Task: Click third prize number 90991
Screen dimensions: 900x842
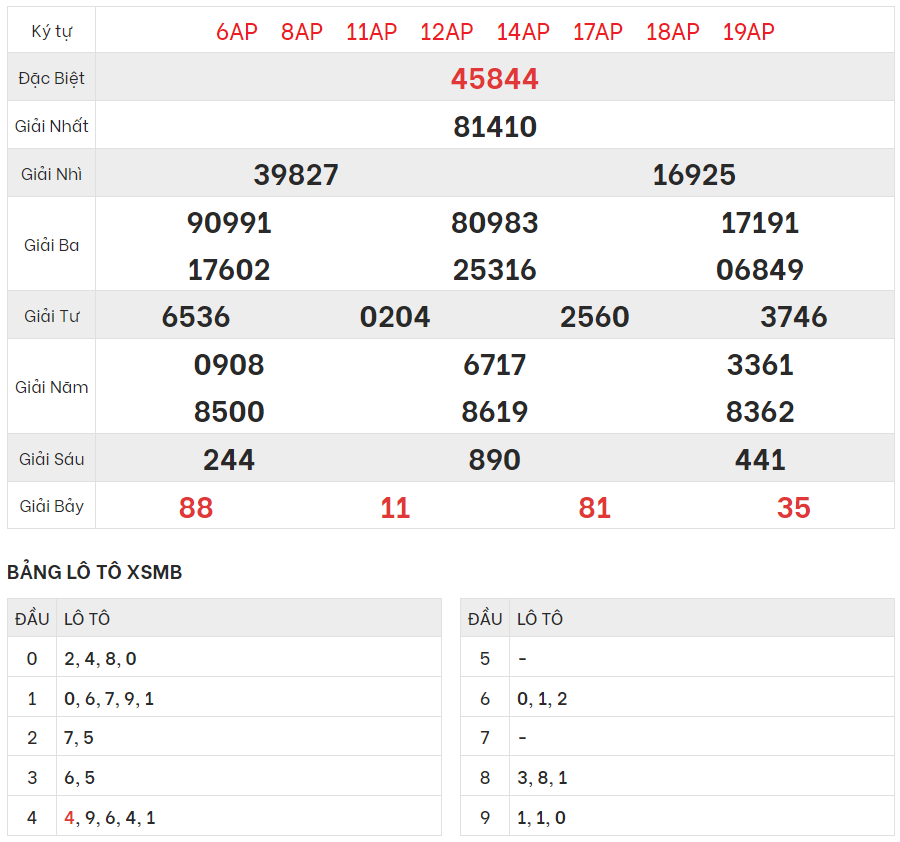Action: coord(229,223)
